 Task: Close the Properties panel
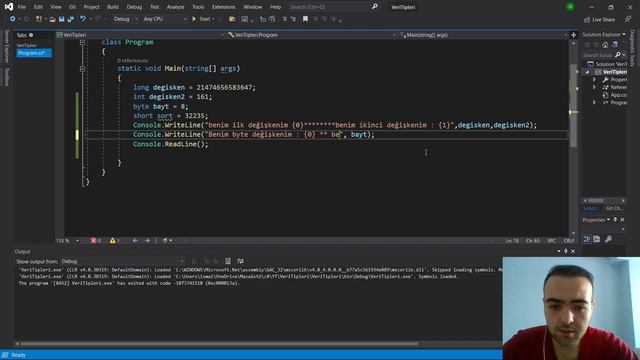622,220
